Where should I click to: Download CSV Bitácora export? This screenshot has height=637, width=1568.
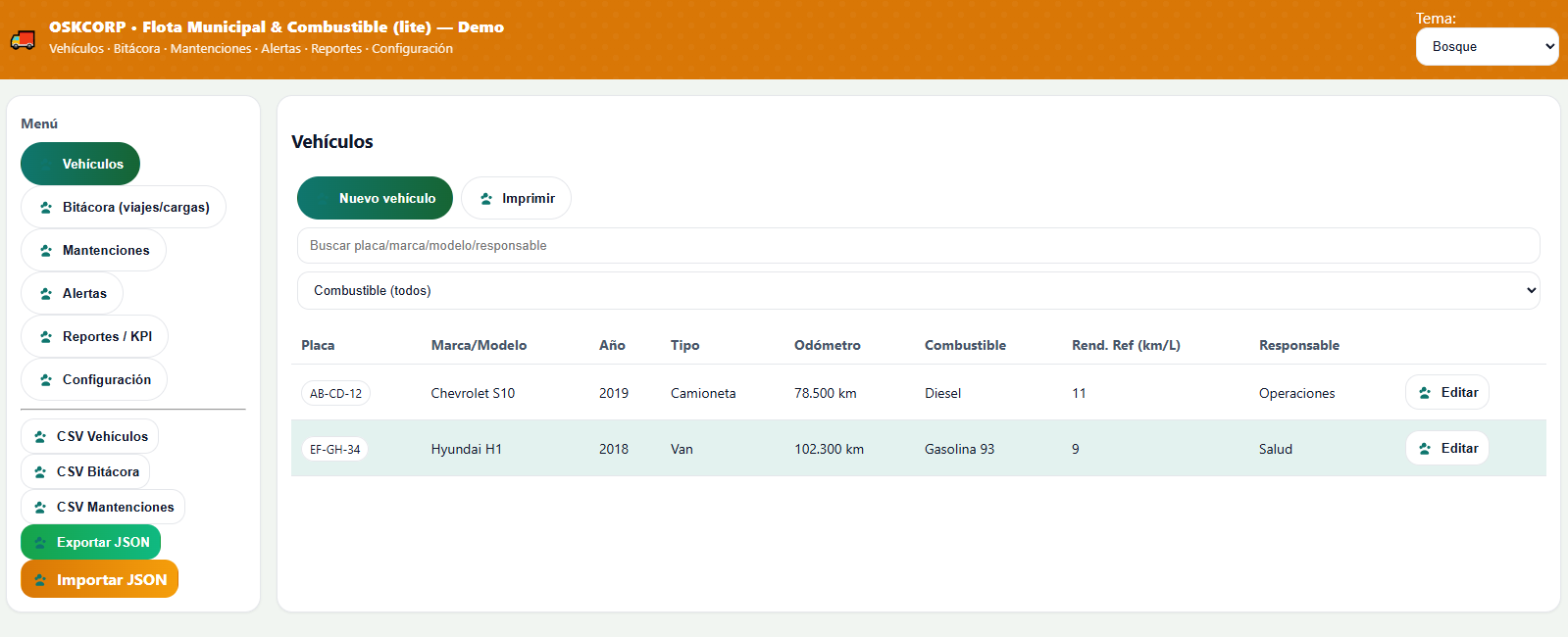(x=85, y=472)
